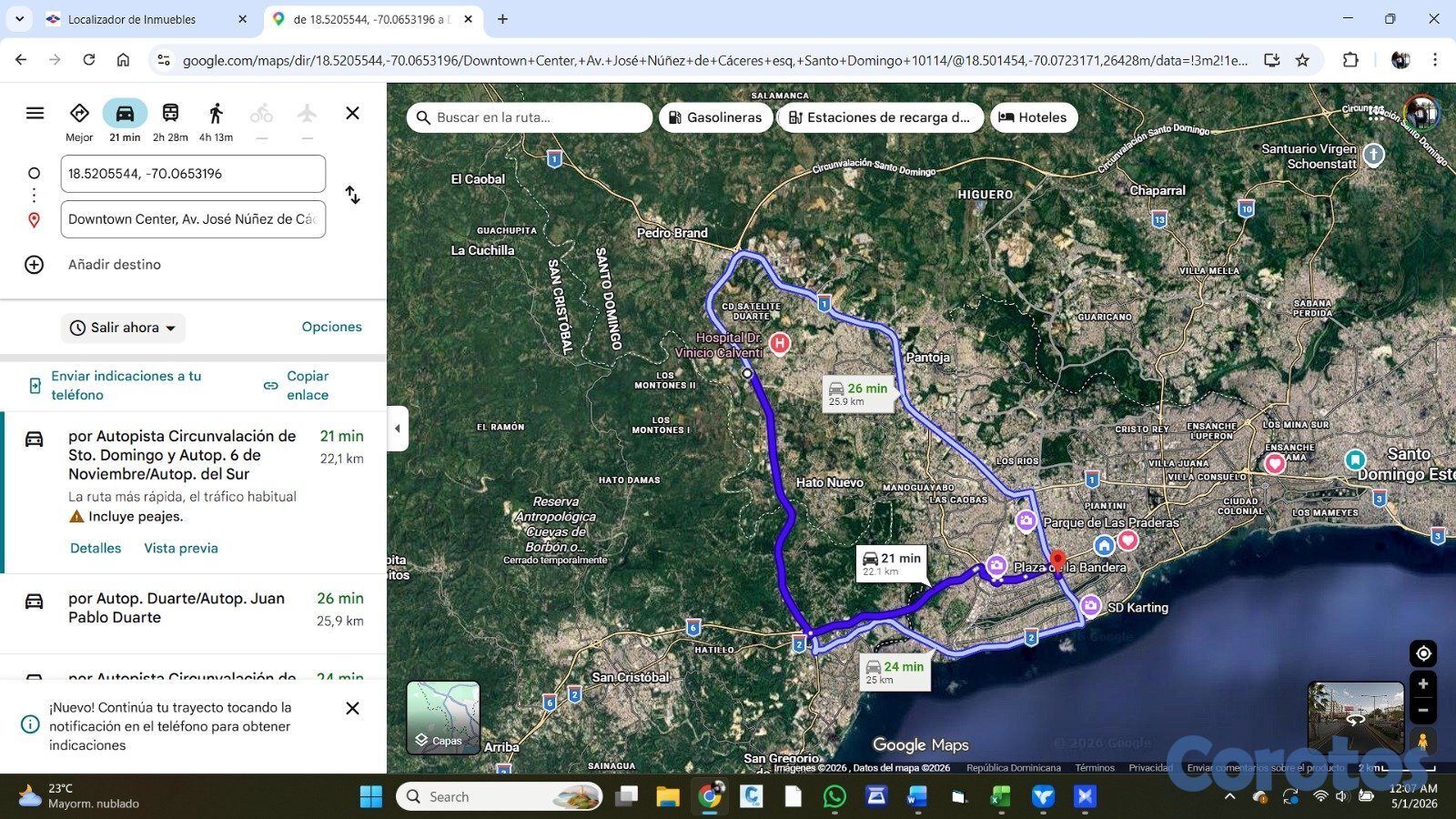Collapse the side panel arrow
Image resolution: width=1456 pixels, height=819 pixels.
[398, 428]
